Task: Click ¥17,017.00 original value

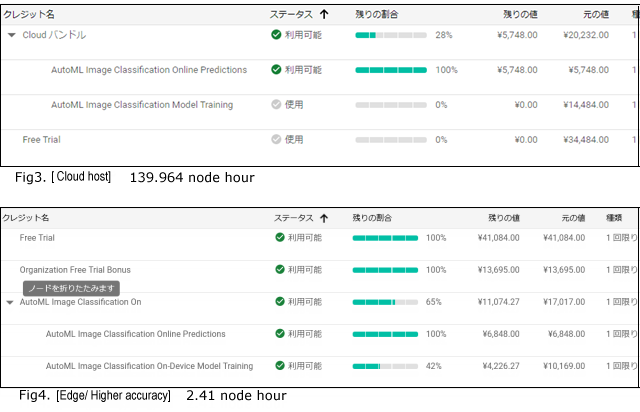Action: [x=564, y=302]
